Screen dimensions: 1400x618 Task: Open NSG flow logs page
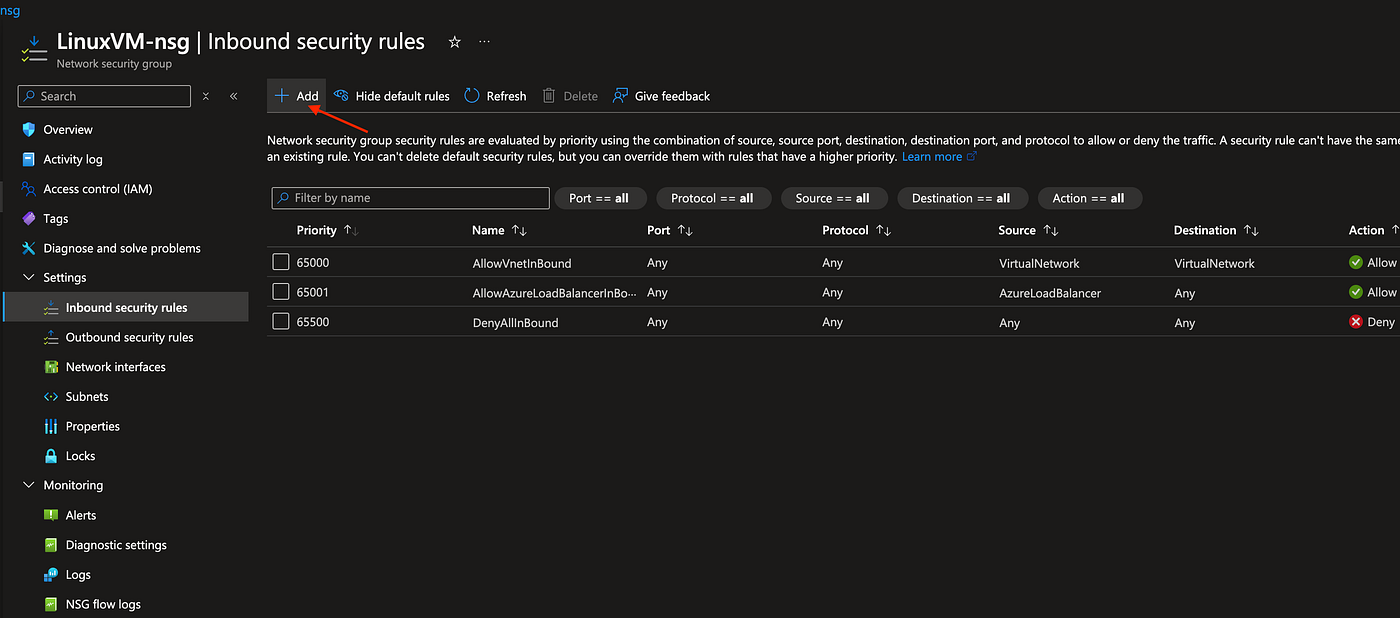(103, 604)
